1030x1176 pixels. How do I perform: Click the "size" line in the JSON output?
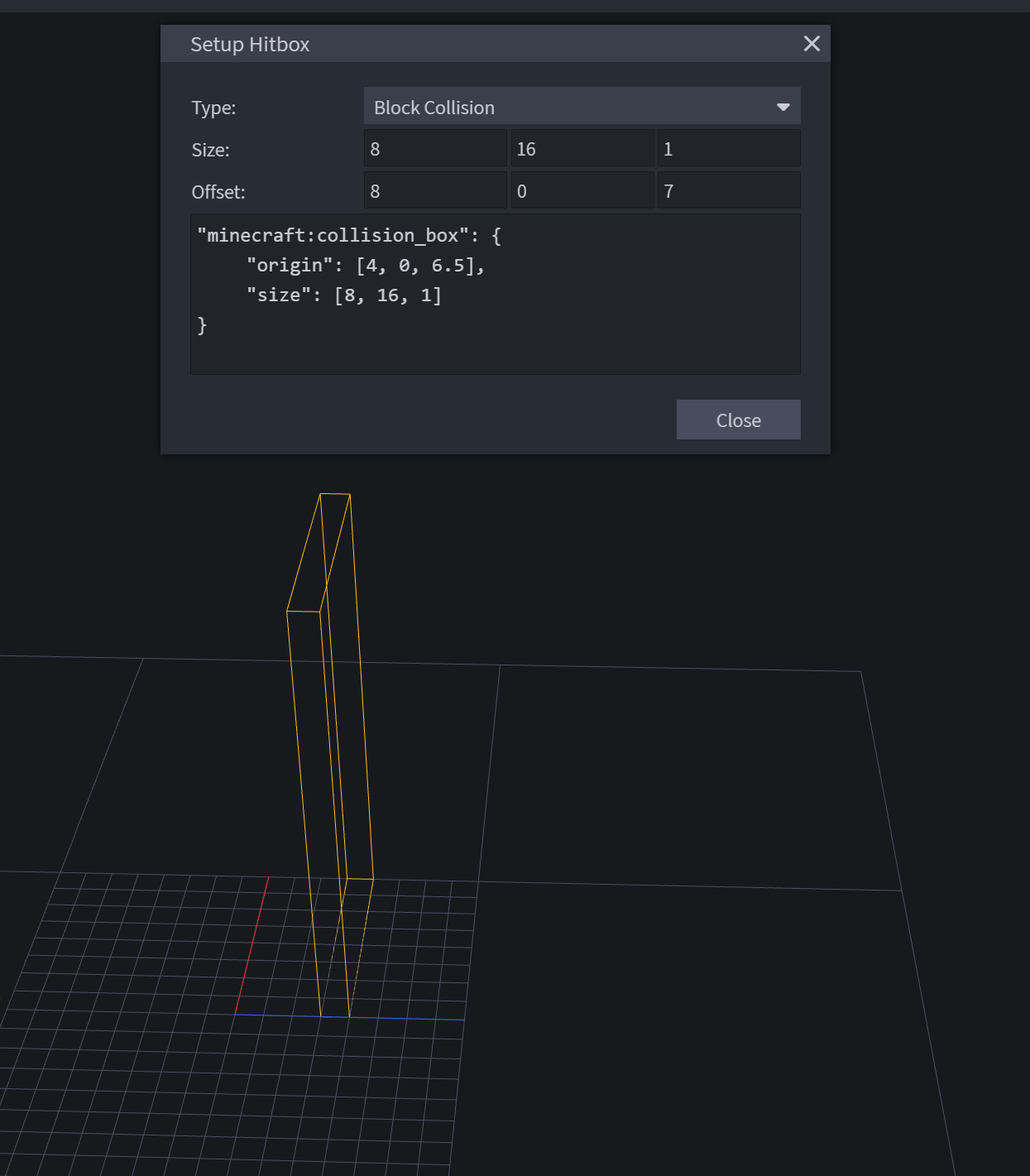(x=343, y=295)
